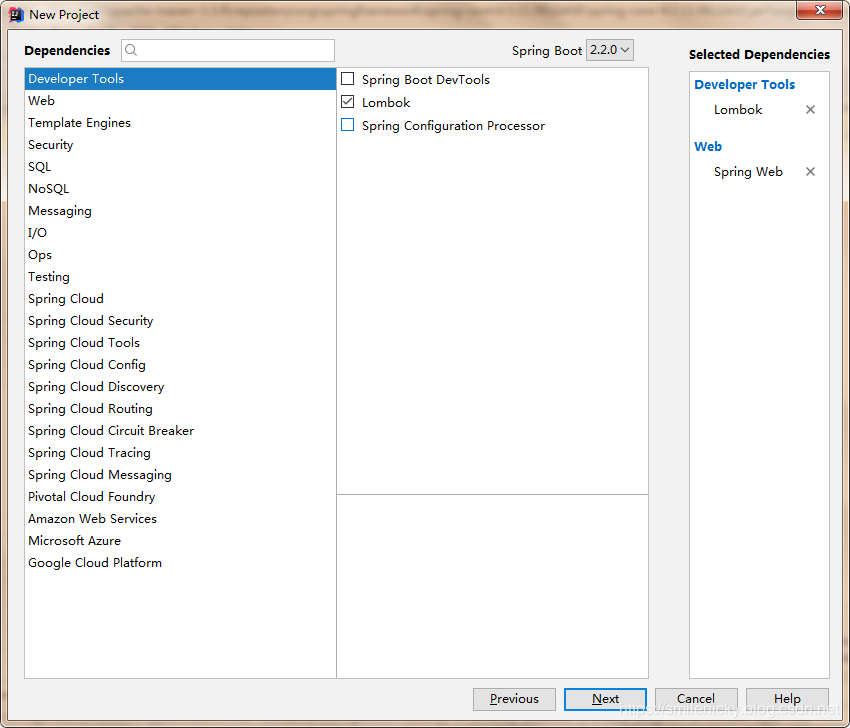The width and height of the screenshot is (850, 728).
Task: Go back with the Previous button
Action: coord(514,699)
